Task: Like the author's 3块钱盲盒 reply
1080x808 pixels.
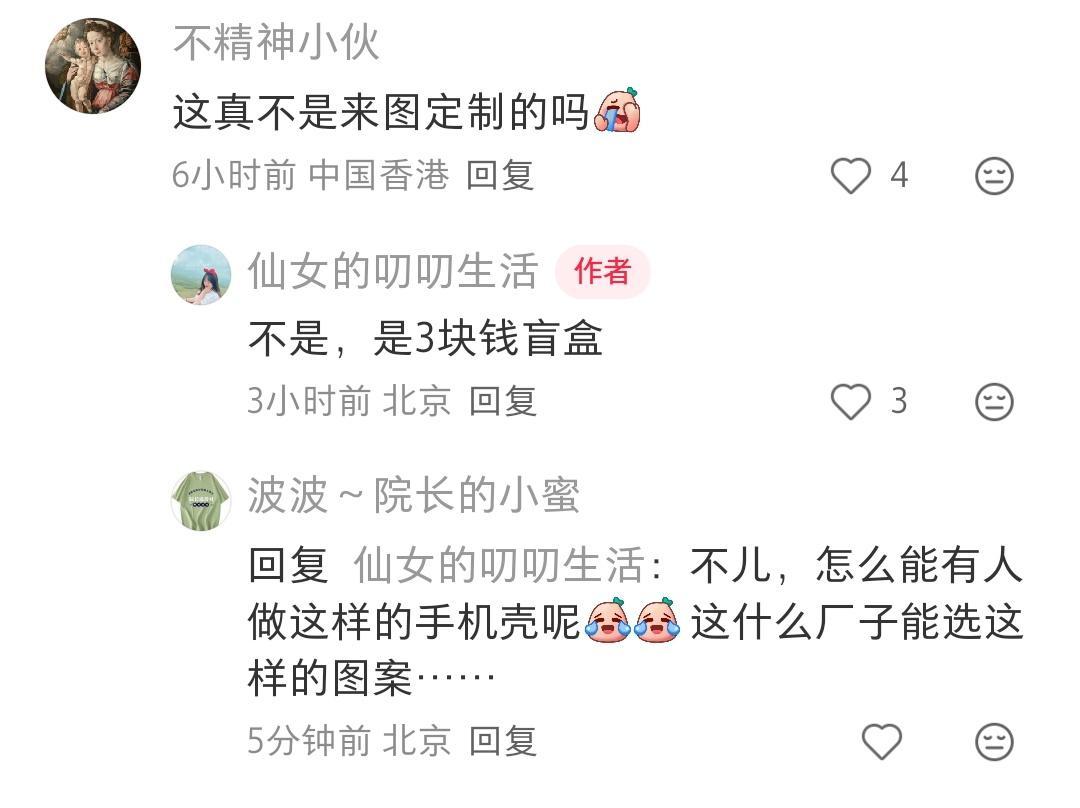Action: pos(850,401)
